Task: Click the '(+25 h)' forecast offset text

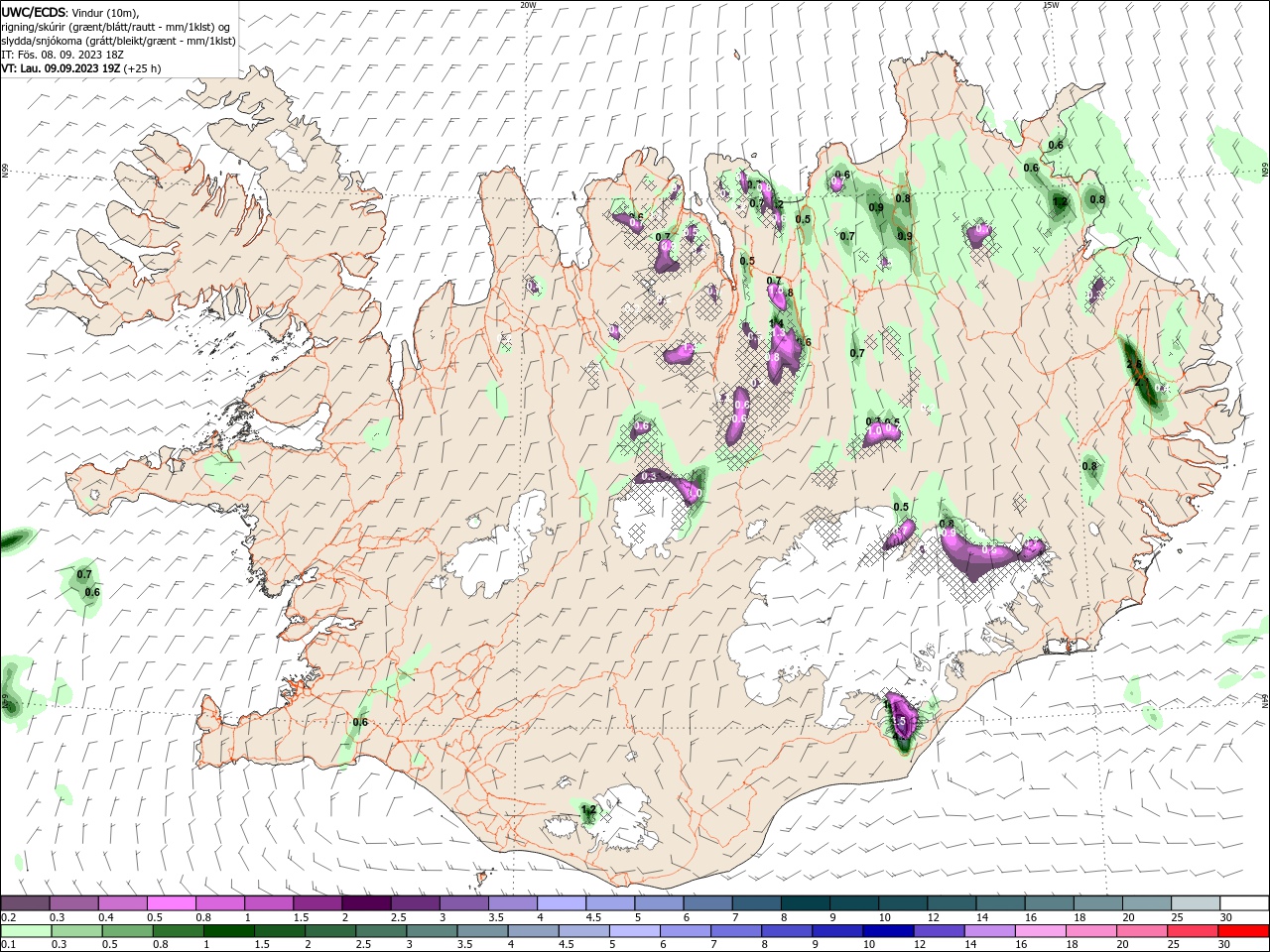Action: [x=143, y=68]
